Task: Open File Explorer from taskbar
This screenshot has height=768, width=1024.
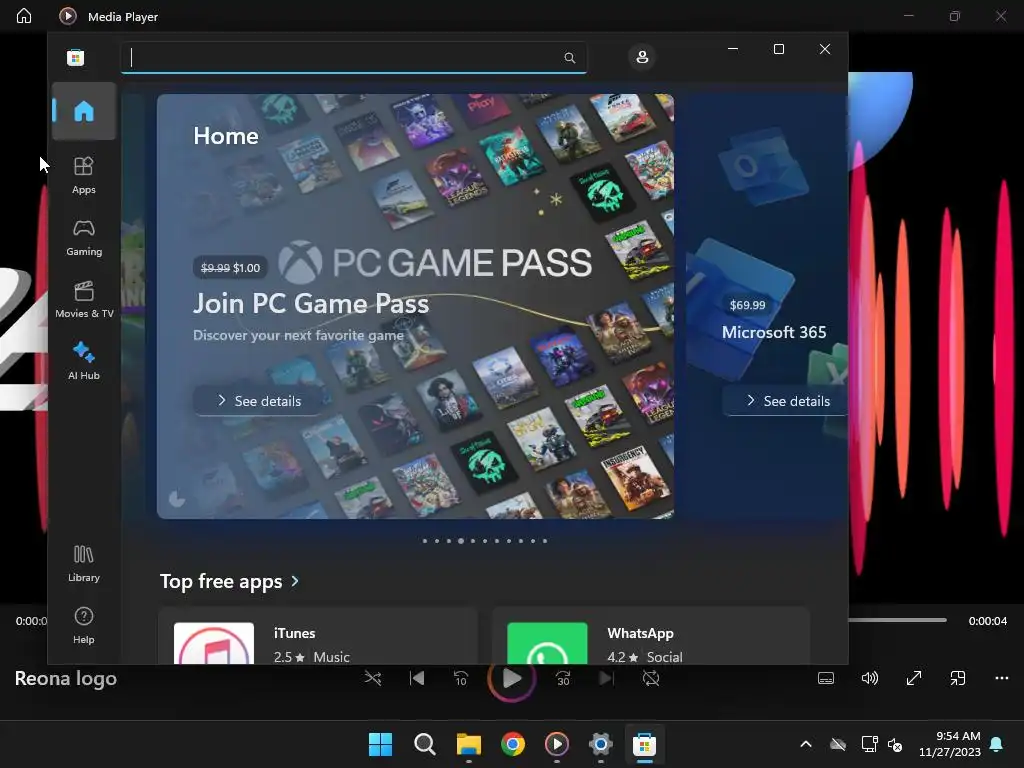Action: 469,744
